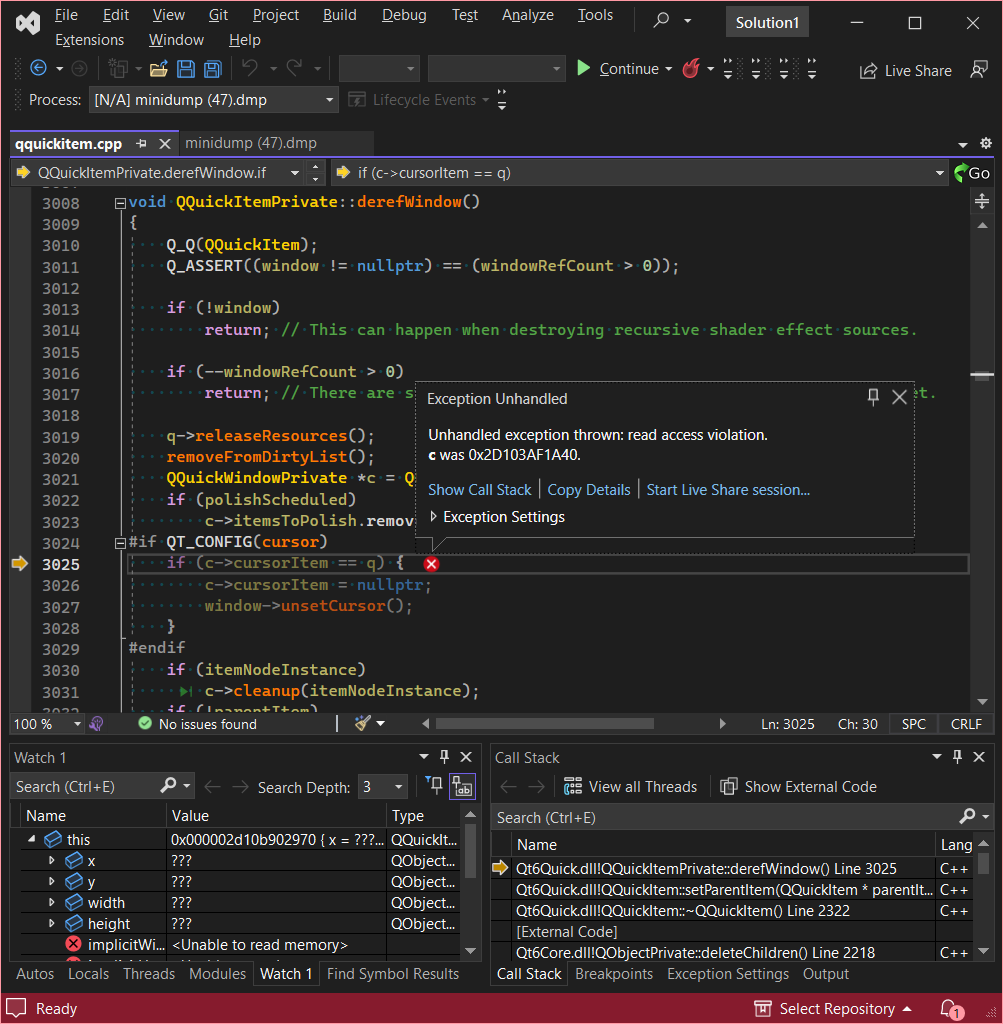
Task: Click the code editor vertical scrollbar
Action: click(982, 464)
